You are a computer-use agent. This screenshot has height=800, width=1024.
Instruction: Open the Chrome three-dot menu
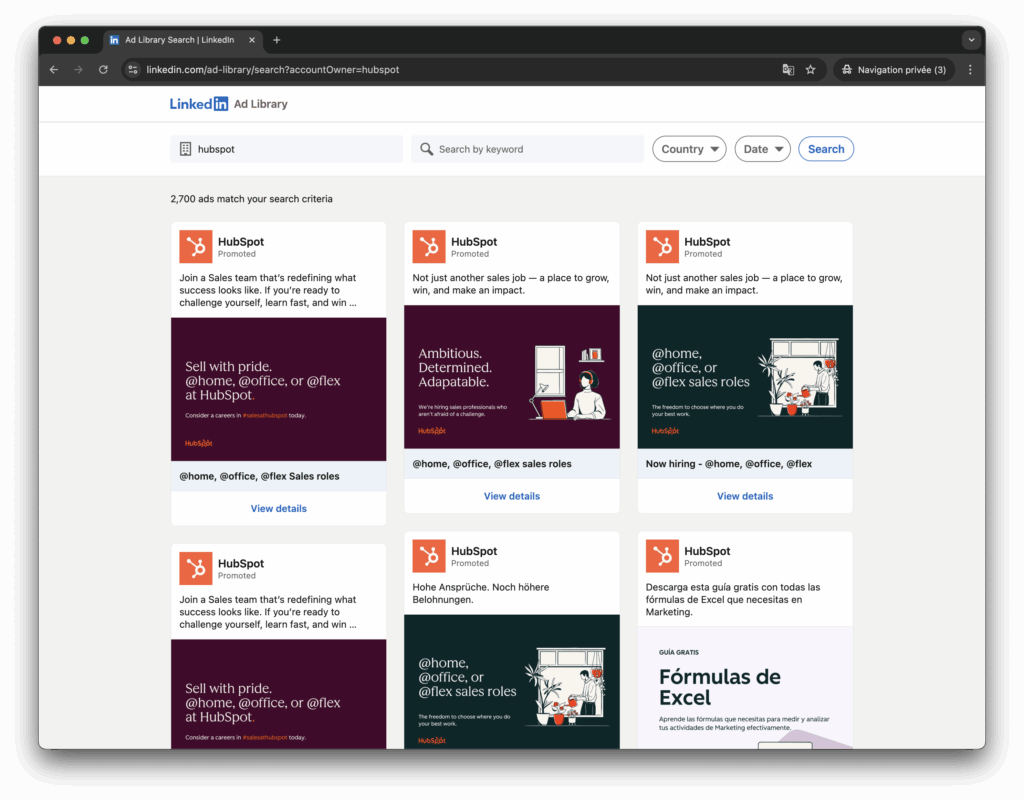[969, 70]
